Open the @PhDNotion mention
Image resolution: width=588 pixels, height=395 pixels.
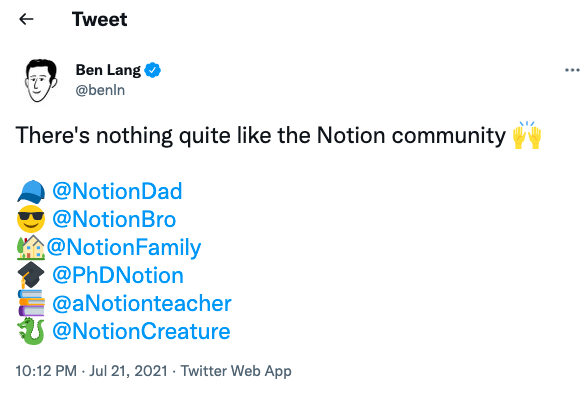click(x=118, y=275)
